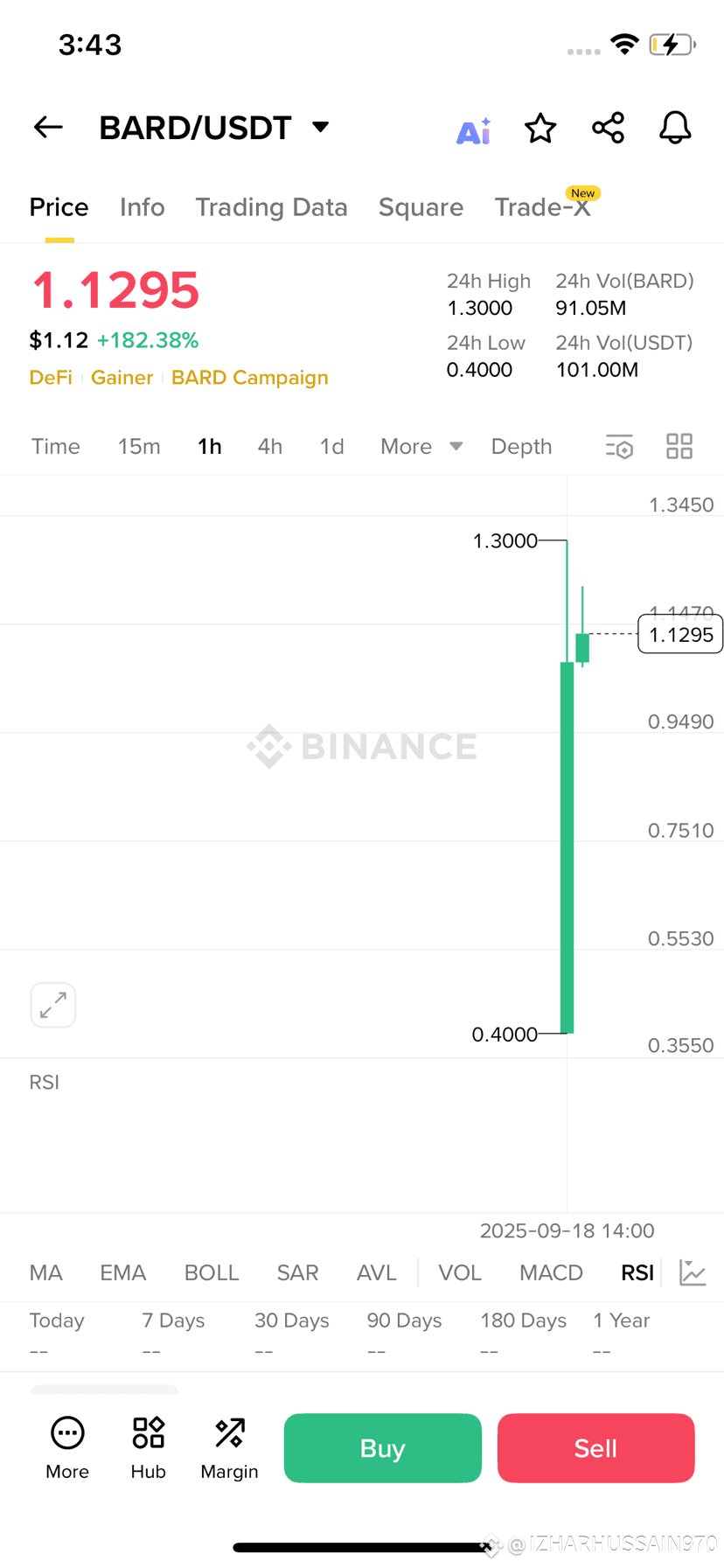724x1568 pixels.
Task: Toggle the RSI indicator
Action: 637,1272
